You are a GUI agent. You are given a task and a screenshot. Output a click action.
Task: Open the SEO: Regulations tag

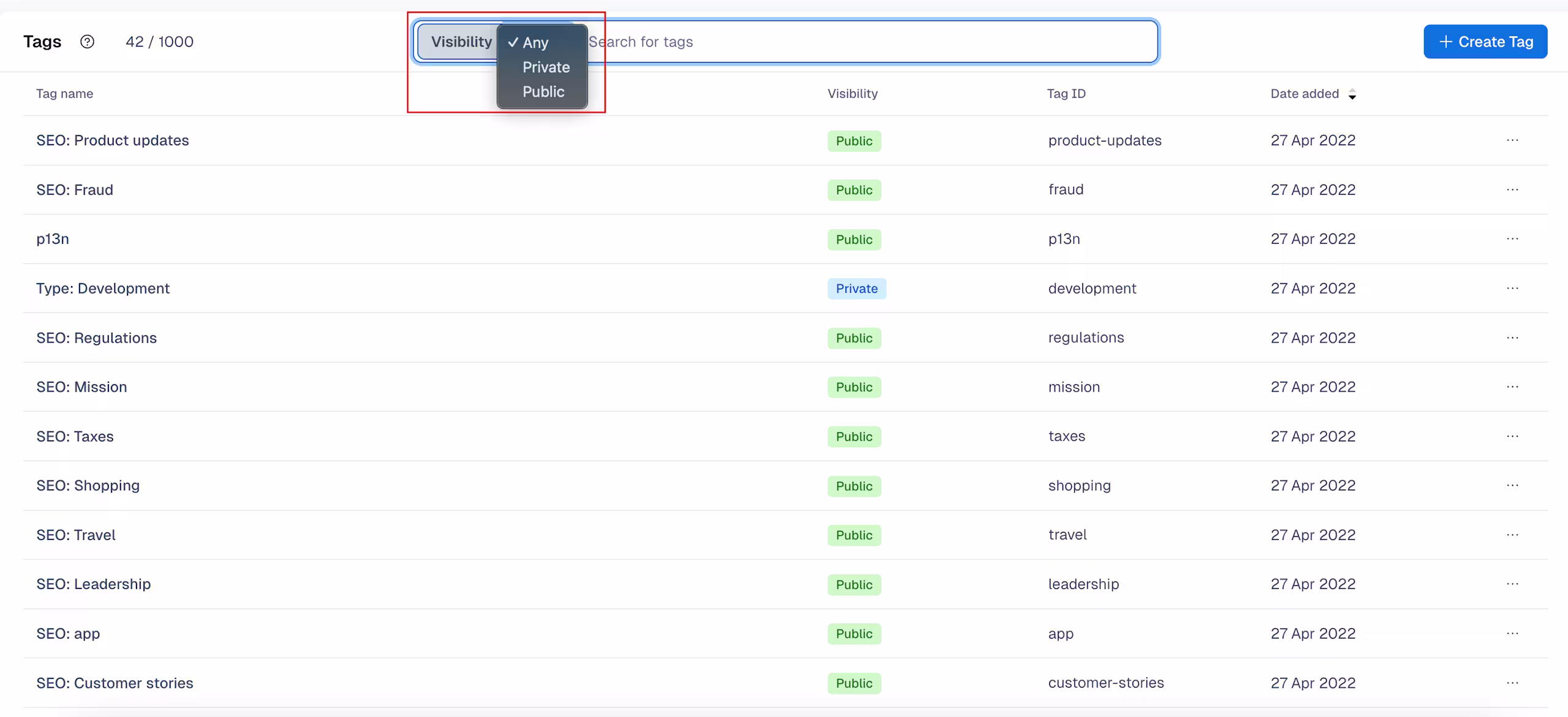click(96, 338)
